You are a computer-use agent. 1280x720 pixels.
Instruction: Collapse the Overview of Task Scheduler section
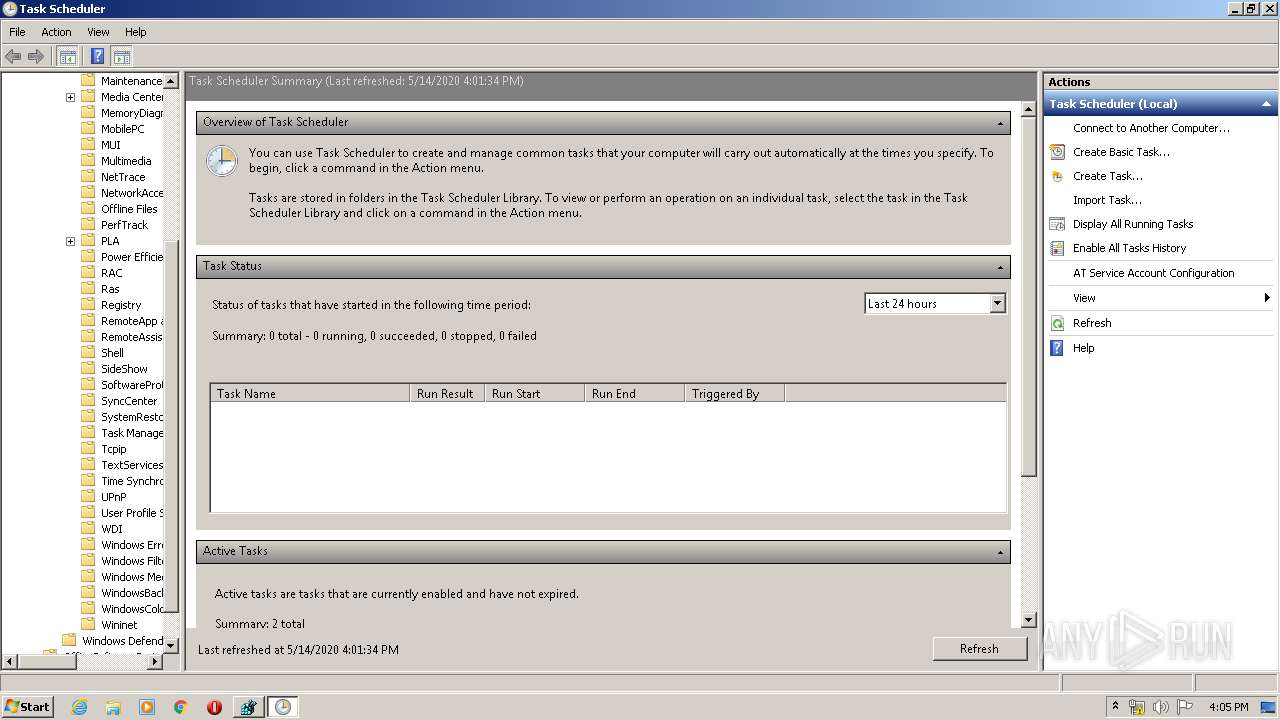tap(1000, 123)
